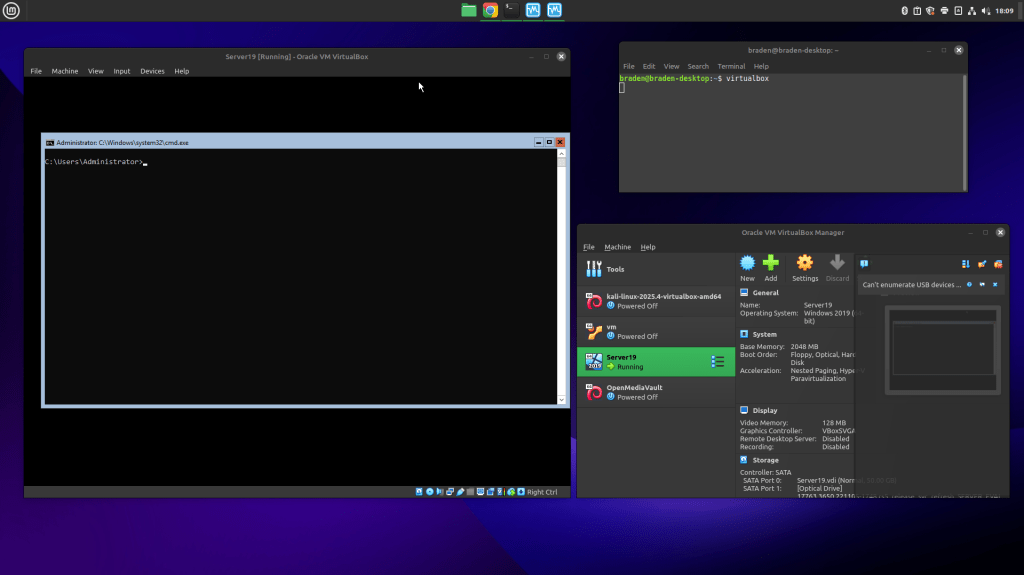Dismiss the USB devices error notification
The image size is (1024, 575).
(x=997, y=284)
